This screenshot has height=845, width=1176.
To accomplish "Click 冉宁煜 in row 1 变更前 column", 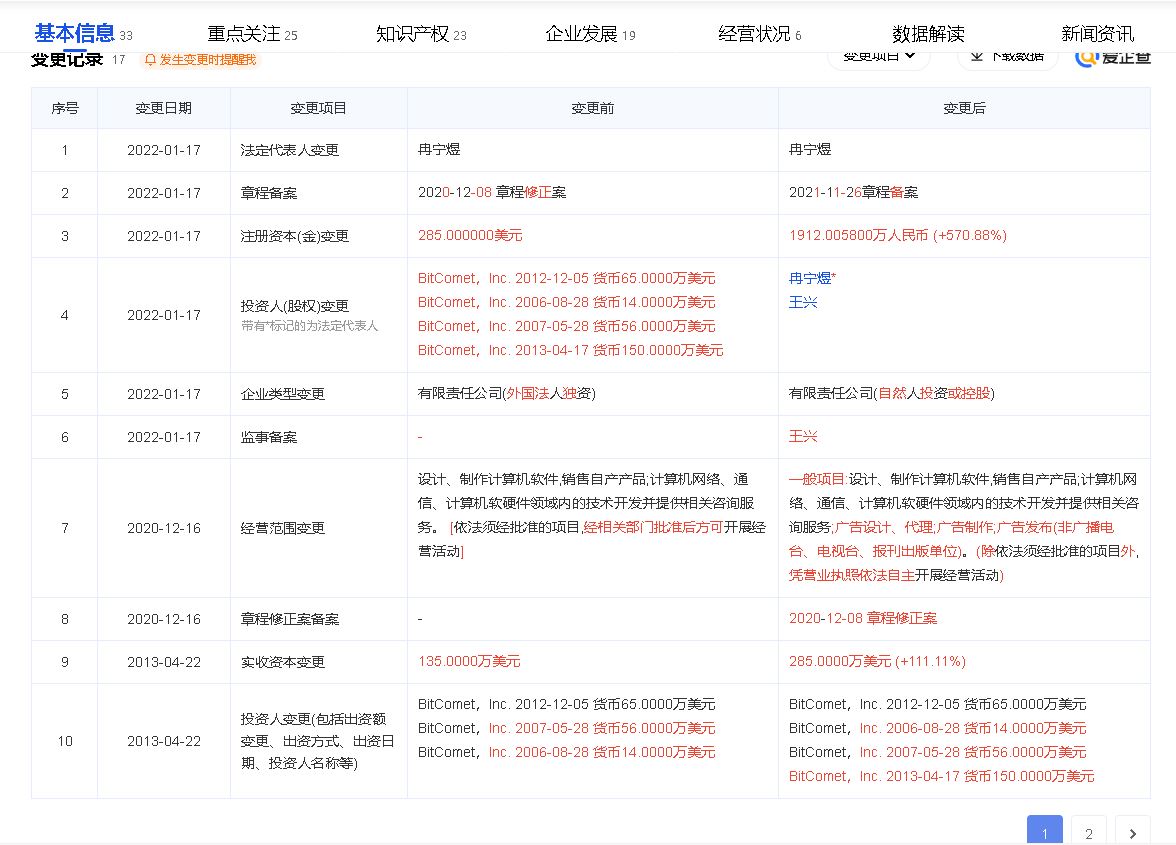I will click(439, 149).
